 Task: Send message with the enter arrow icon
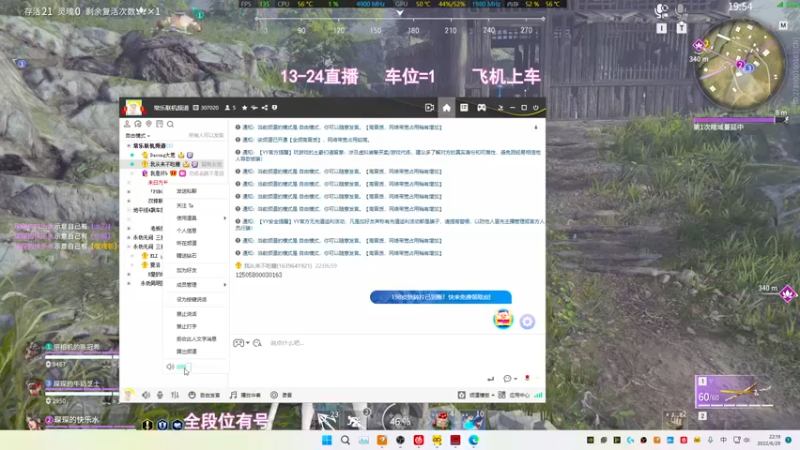[490, 379]
